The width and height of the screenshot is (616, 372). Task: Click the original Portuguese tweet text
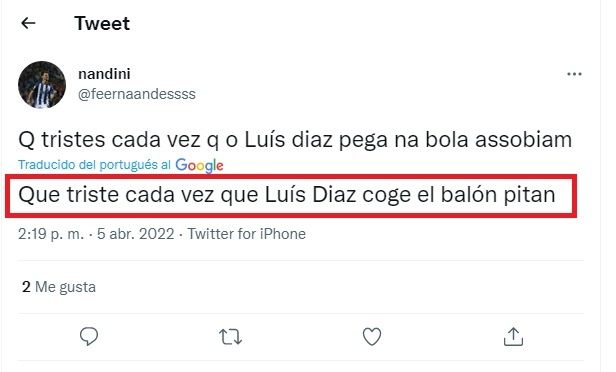tap(295, 139)
